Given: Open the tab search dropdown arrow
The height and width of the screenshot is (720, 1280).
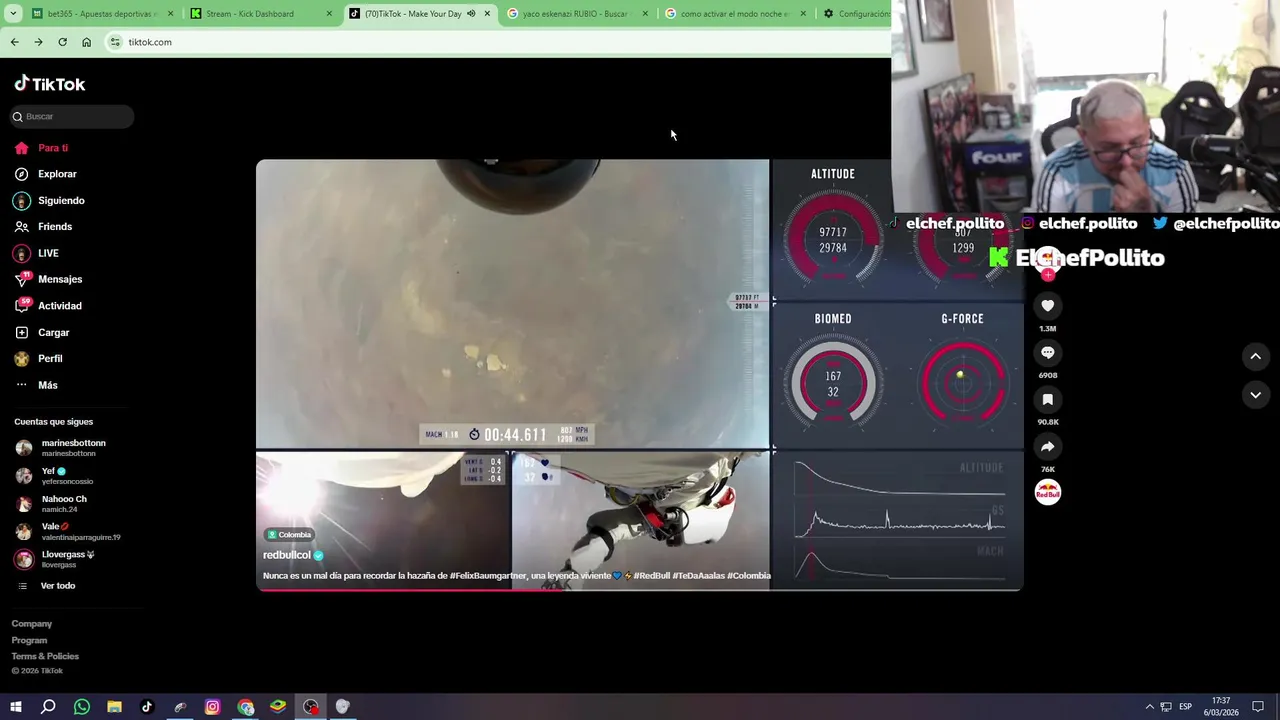Looking at the screenshot, I should [13, 14].
